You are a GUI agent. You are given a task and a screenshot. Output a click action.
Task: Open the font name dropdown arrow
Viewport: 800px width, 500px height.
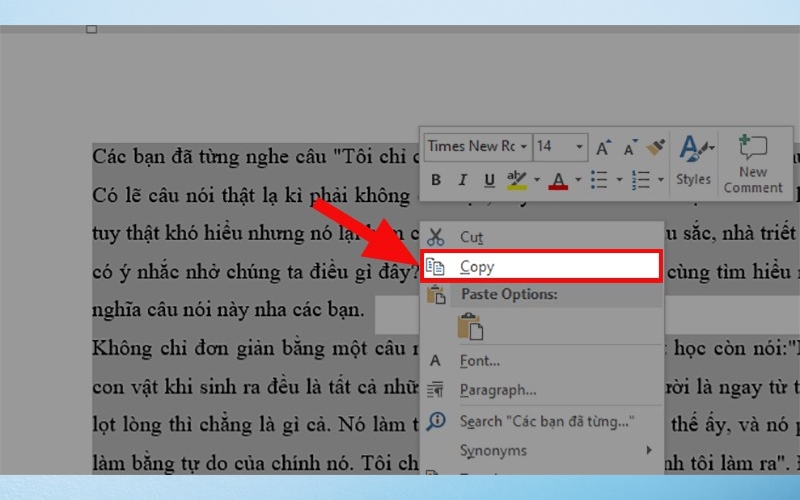523,147
